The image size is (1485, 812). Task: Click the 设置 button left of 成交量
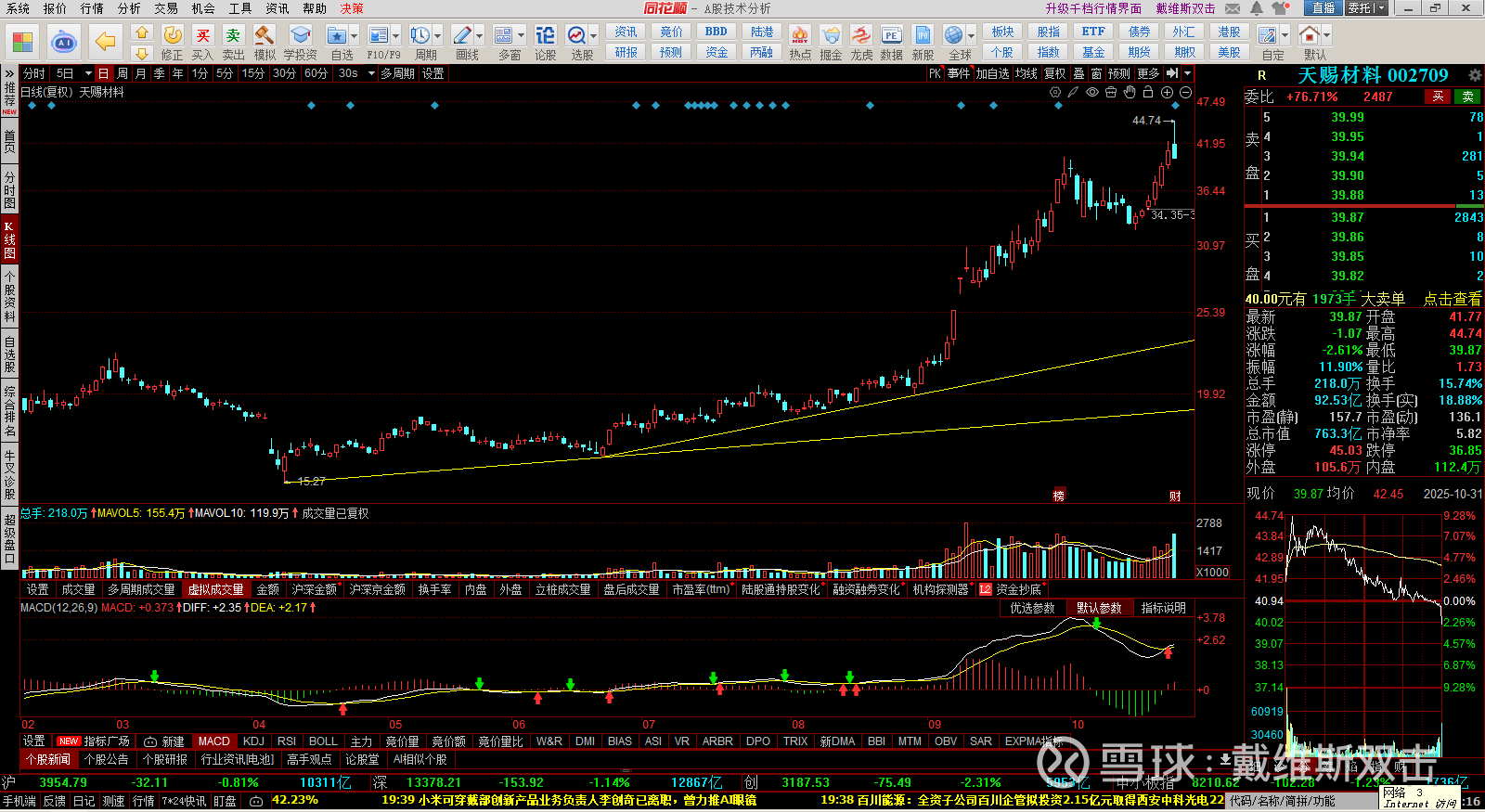[37, 589]
